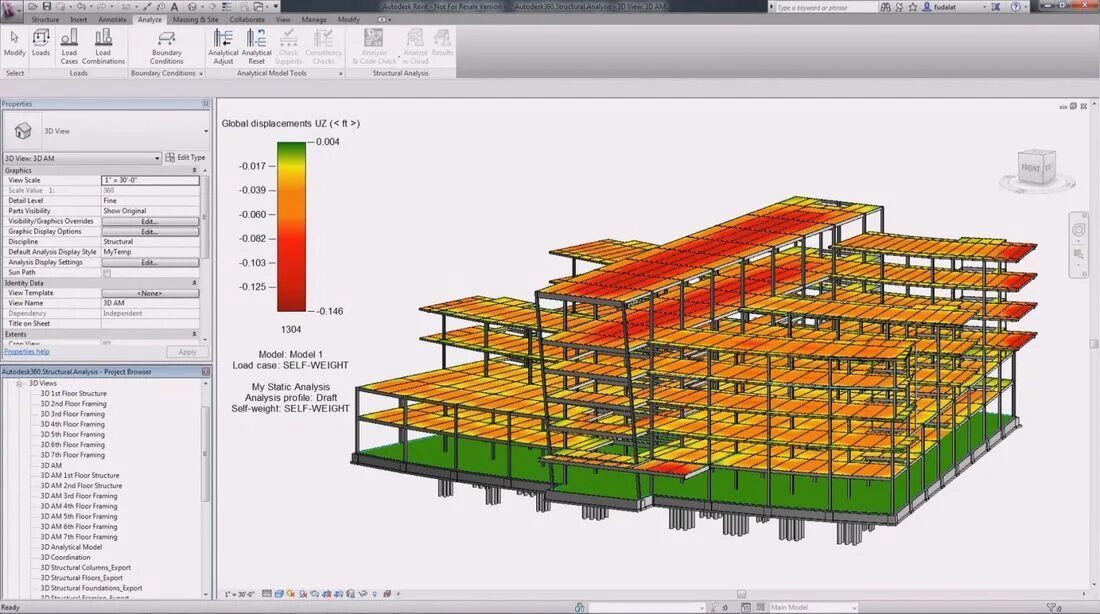Select '3D AM 4th Floor Framing' view
This screenshot has height=614, width=1100.
coord(79,506)
